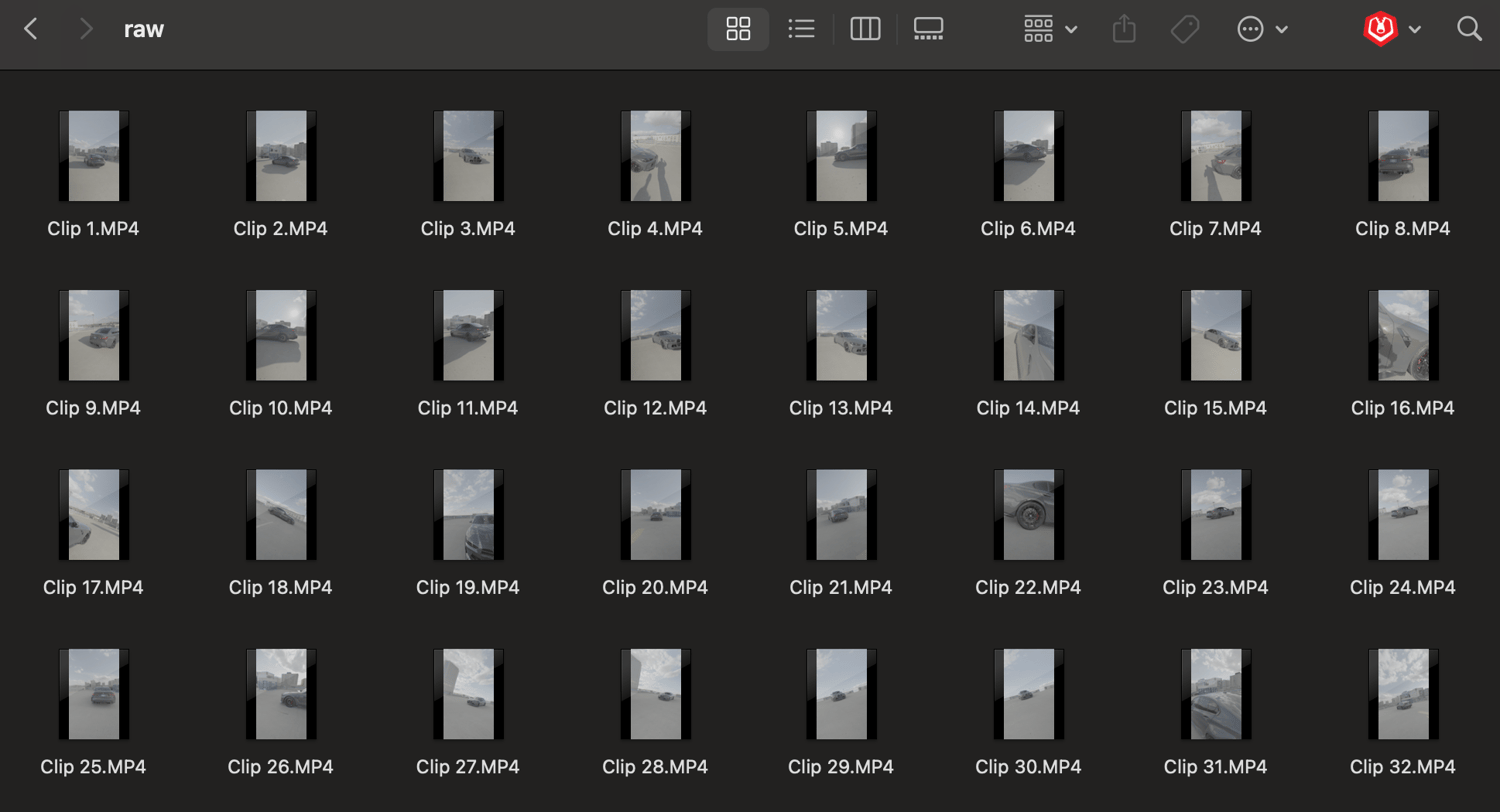The height and width of the screenshot is (812, 1500).
Task: Click the file name 'Clip 19.MP4'
Action: click(x=468, y=588)
